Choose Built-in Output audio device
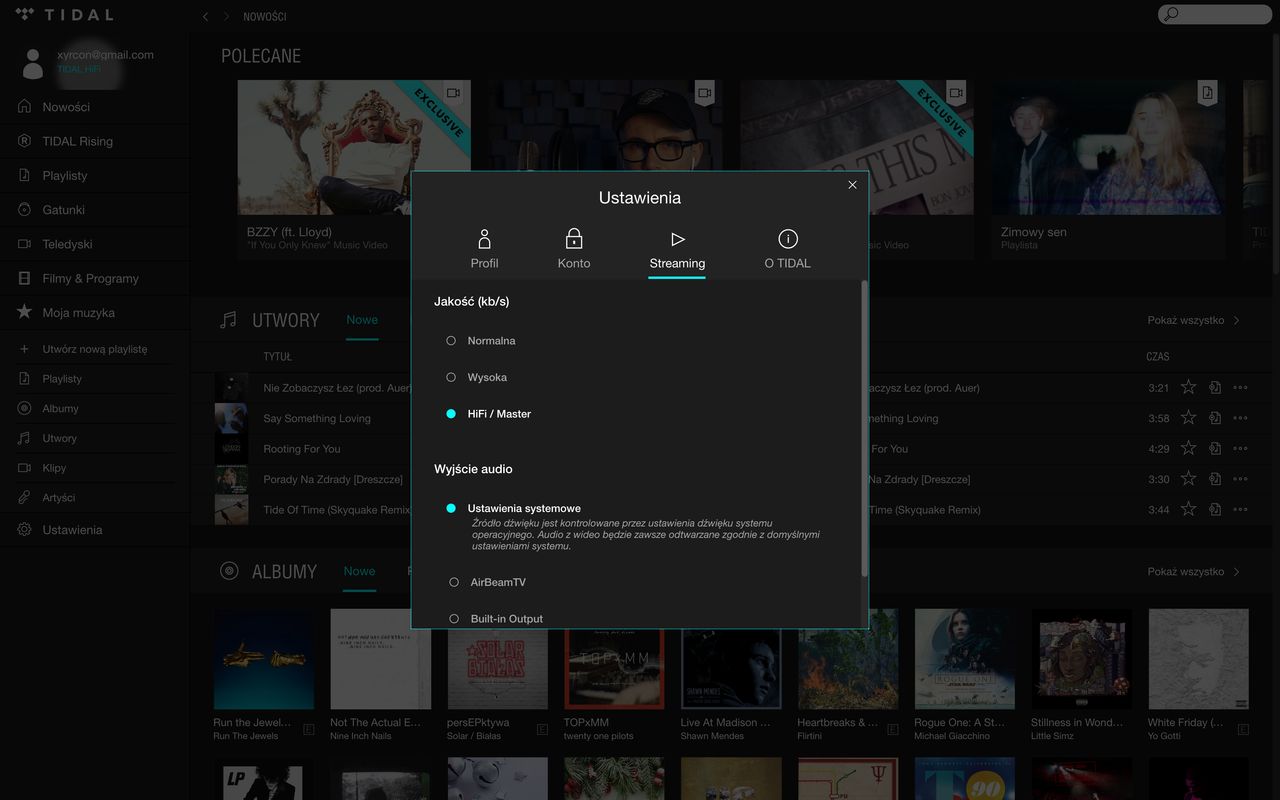The width and height of the screenshot is (1280, 800). [x=496, y=619]
